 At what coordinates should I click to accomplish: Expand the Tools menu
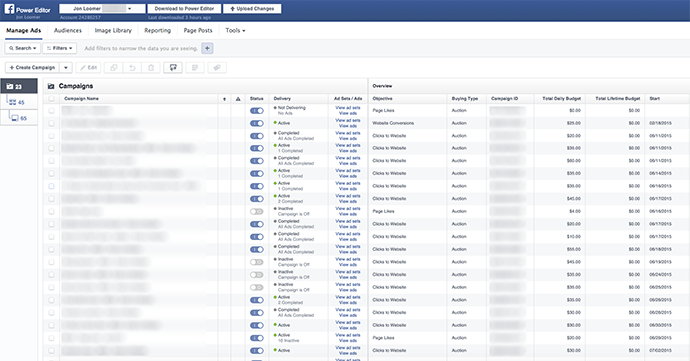tap(235, 30)
